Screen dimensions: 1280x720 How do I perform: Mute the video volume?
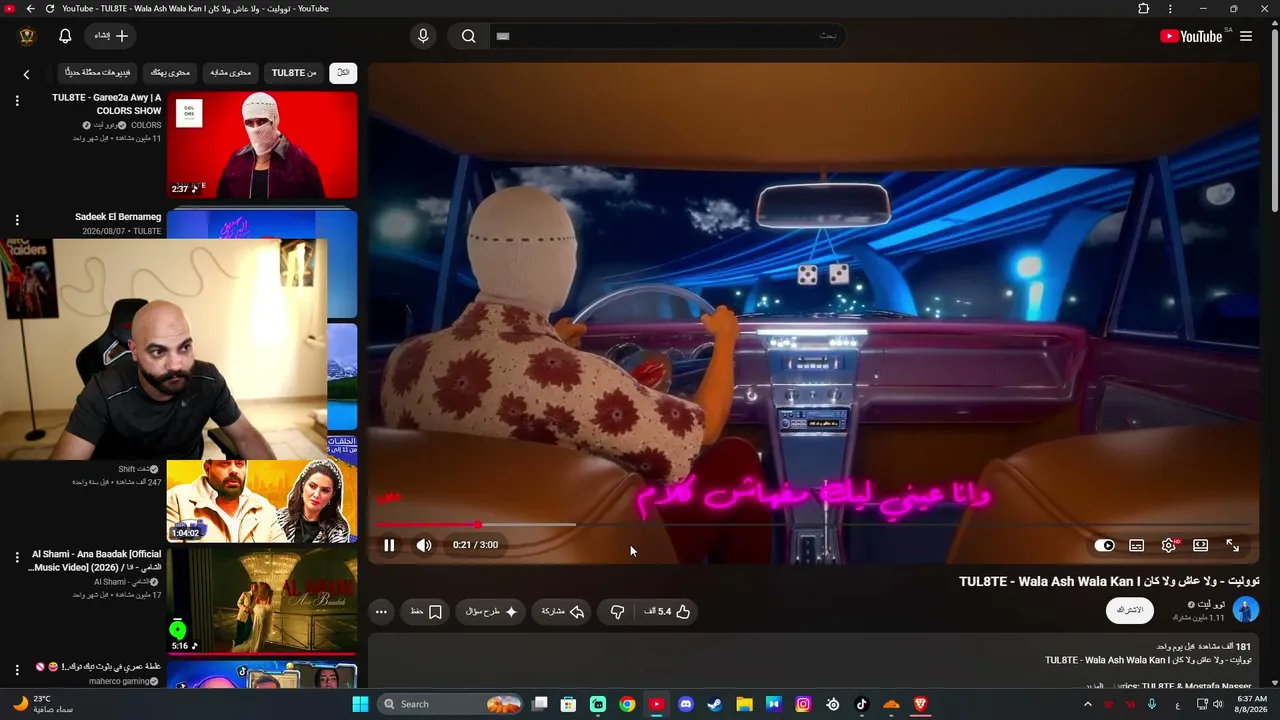pyautogui.click(x=424, y=545)
